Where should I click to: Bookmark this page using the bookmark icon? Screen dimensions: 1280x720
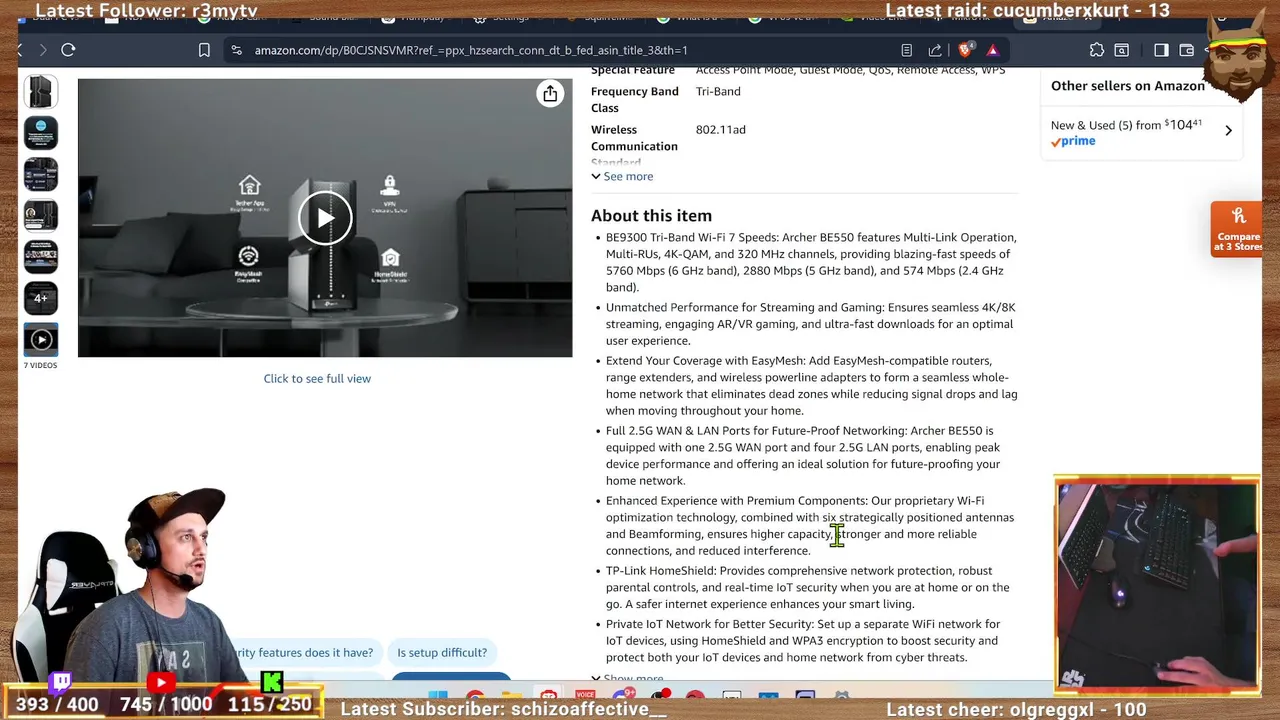click(204, 50)
